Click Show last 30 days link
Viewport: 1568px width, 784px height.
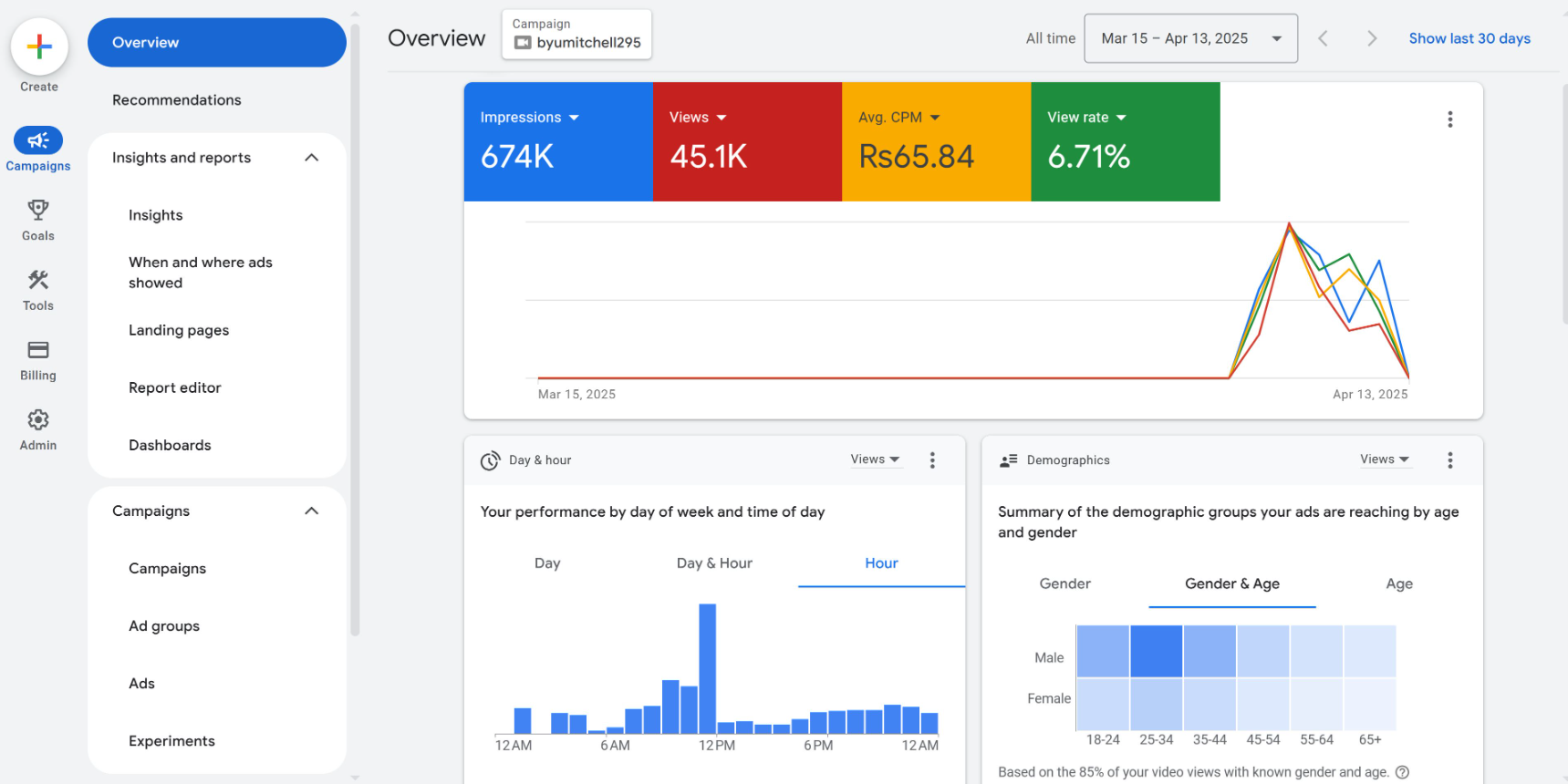click(1469, 38)
